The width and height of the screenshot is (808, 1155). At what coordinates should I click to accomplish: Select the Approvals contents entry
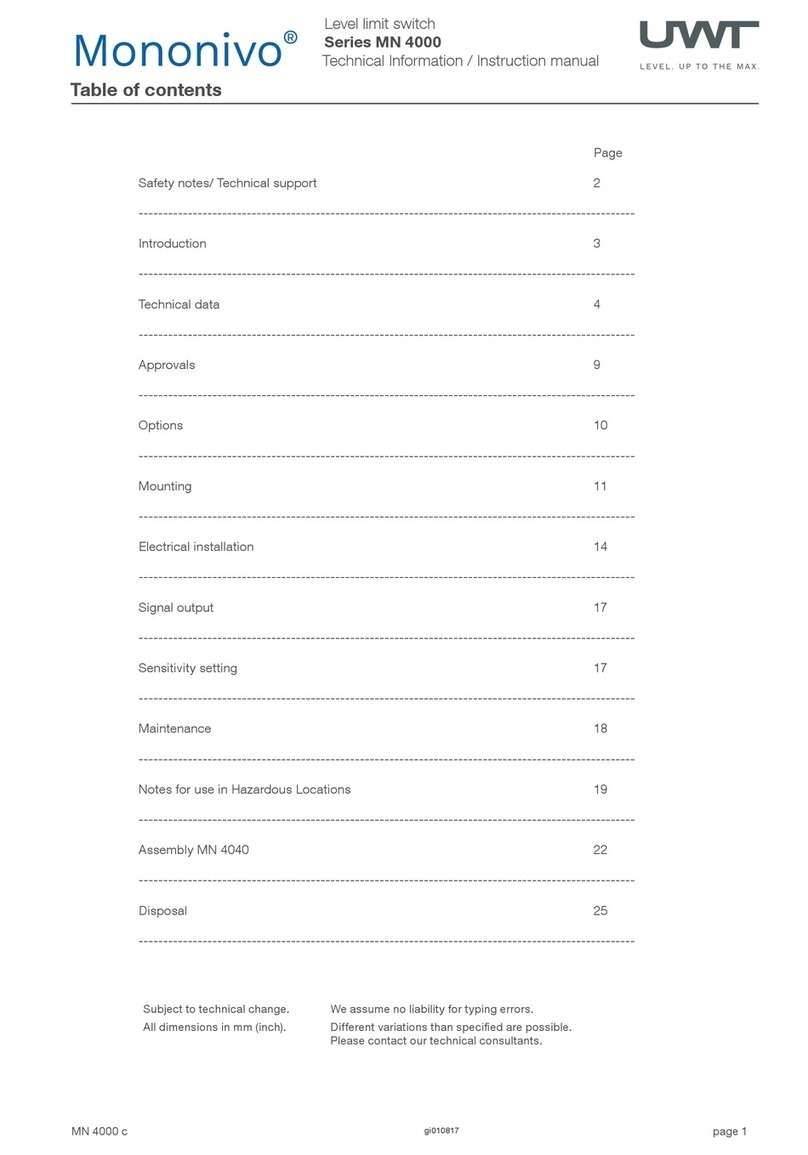click(166, 365)
